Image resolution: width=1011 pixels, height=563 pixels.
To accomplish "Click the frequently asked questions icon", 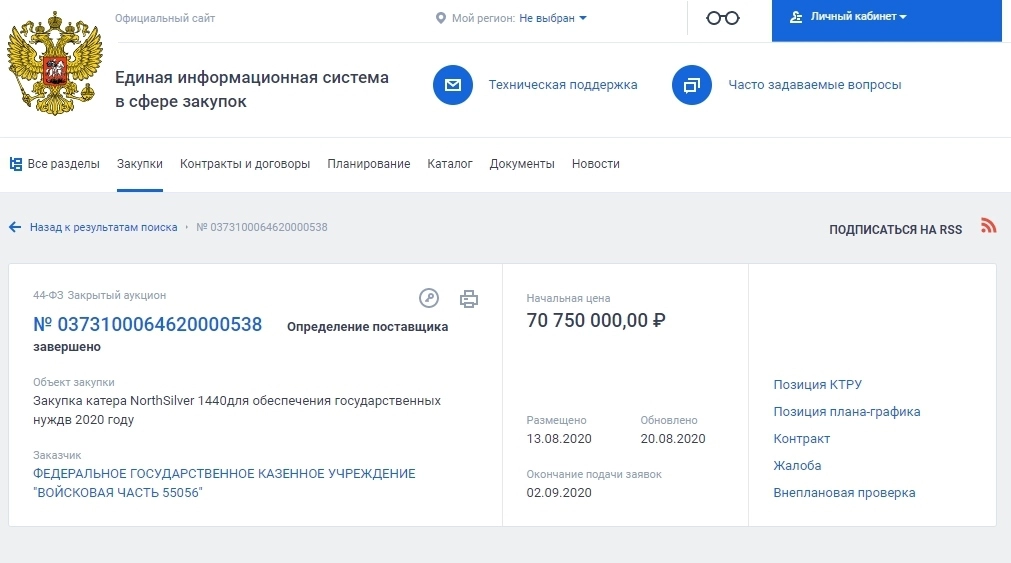I will [691, 85].
